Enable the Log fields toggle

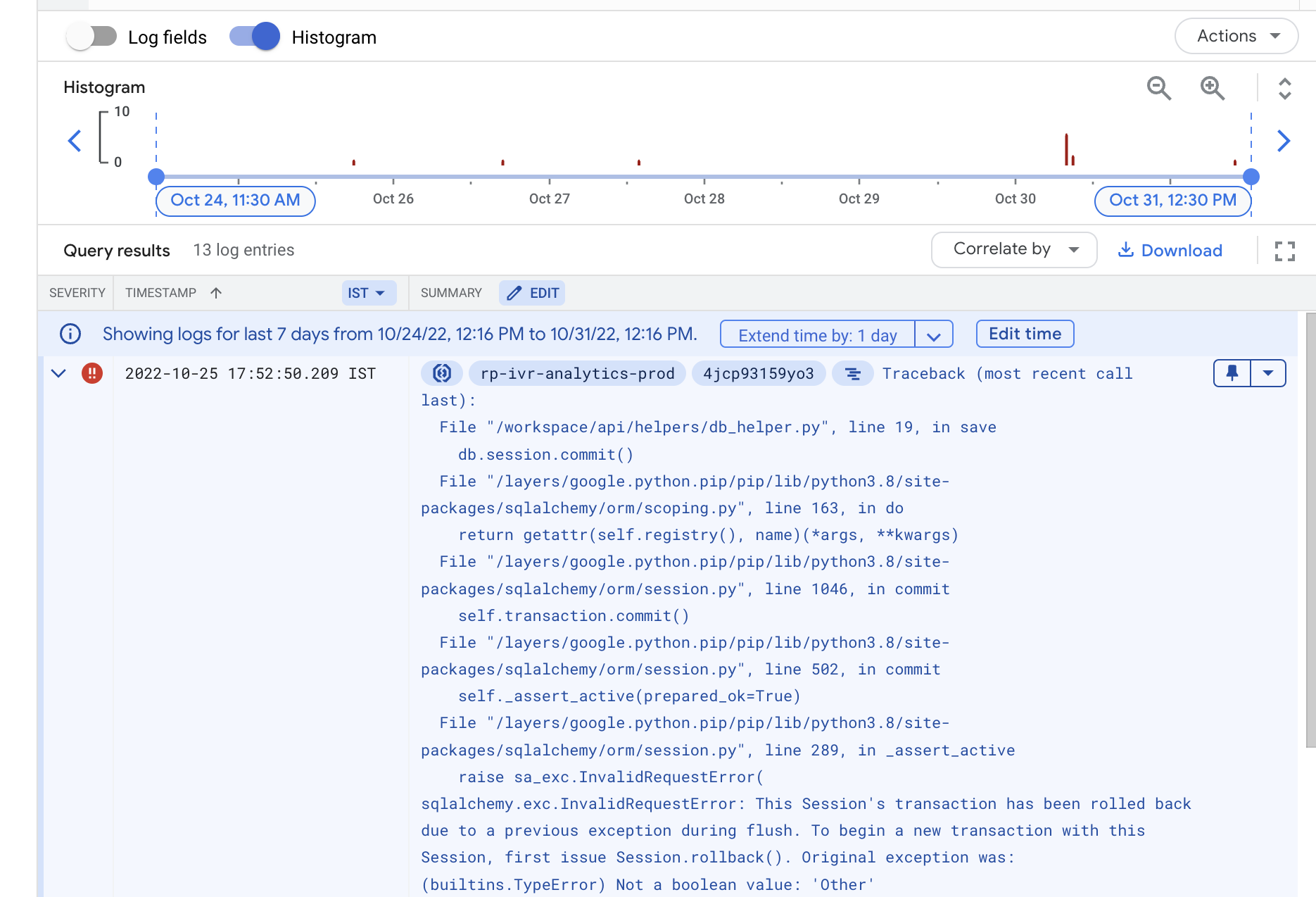click(91, 36)
